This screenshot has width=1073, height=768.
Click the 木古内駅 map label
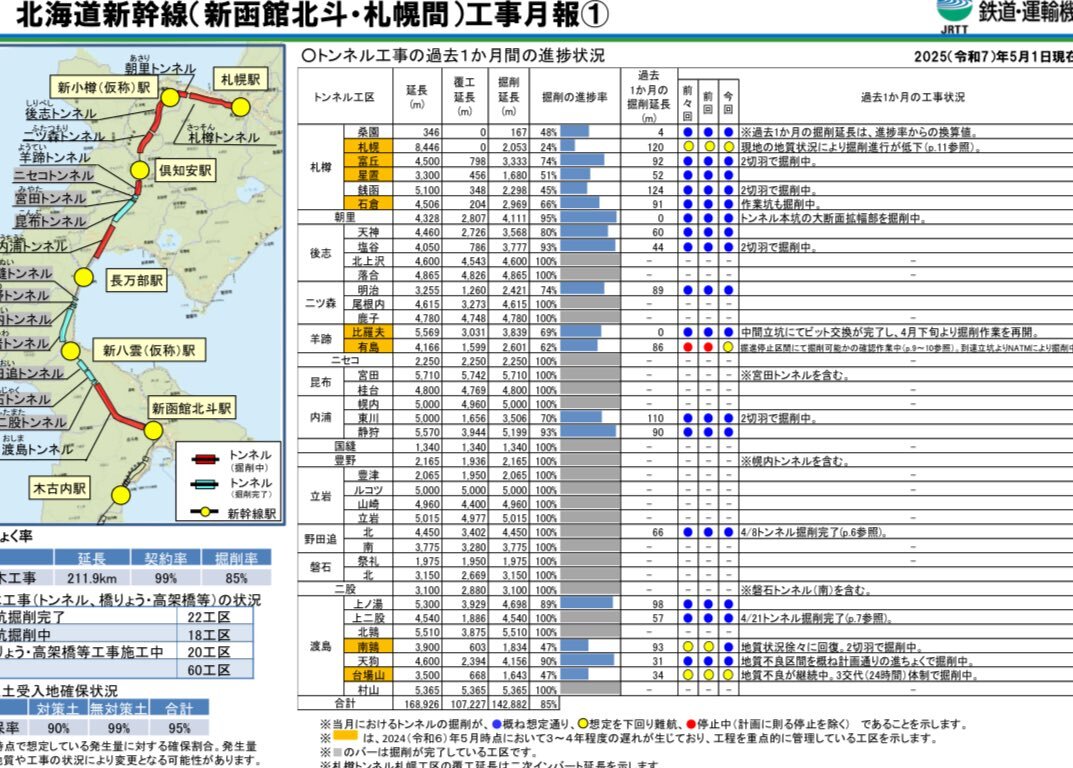(60, 488)
